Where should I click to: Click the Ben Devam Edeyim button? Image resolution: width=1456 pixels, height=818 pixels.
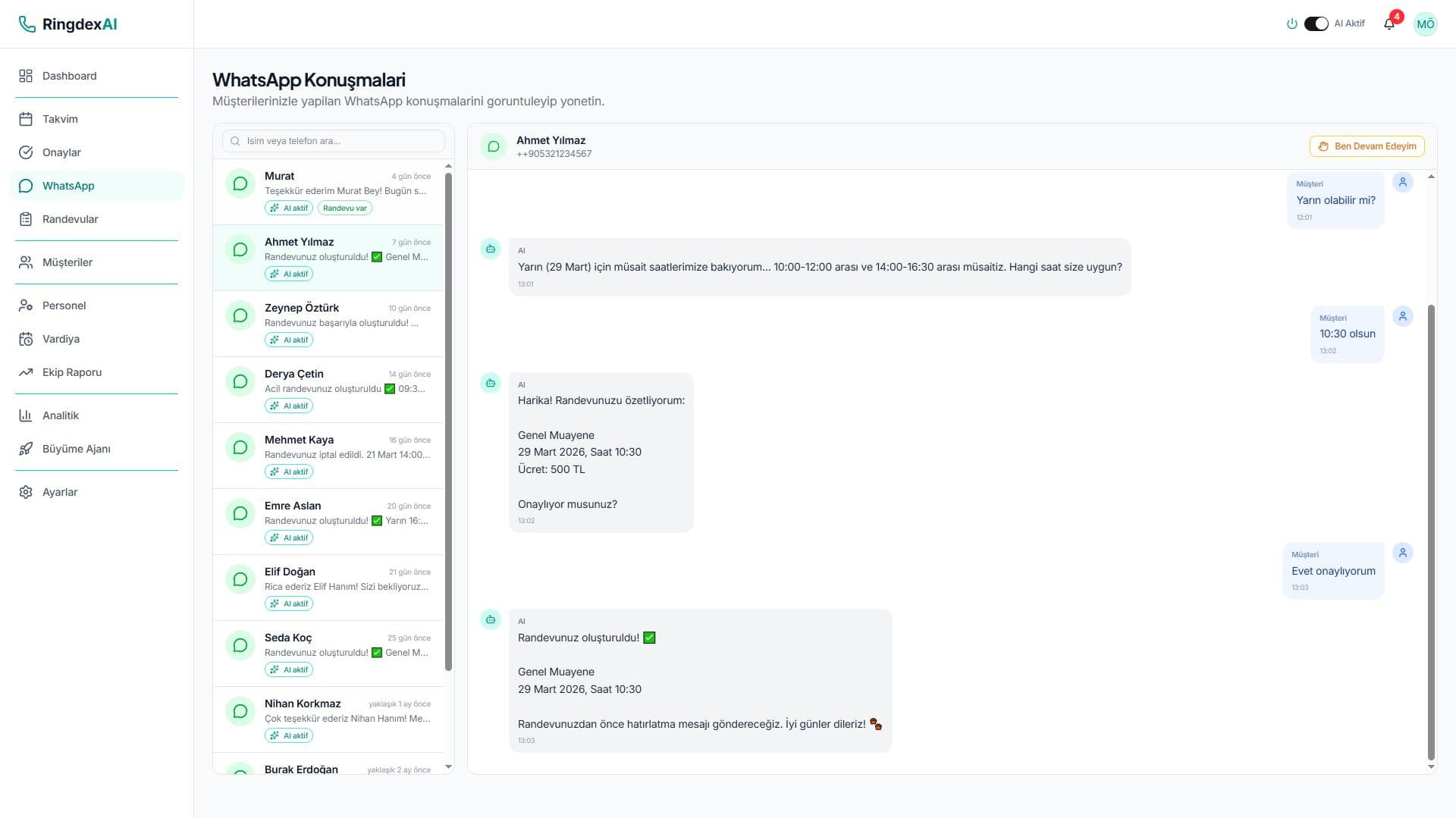(1367, 146)
